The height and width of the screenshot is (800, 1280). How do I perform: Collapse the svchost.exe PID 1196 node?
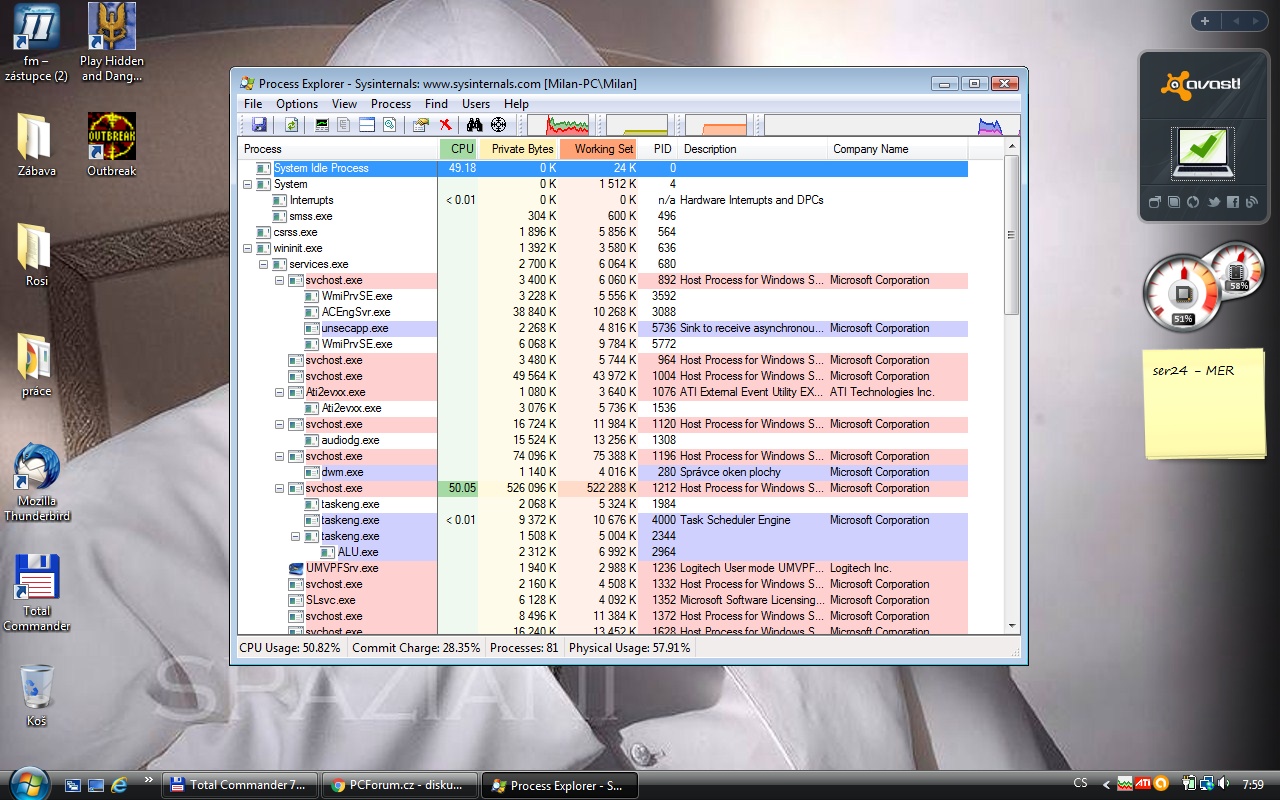tap(280, 456)
